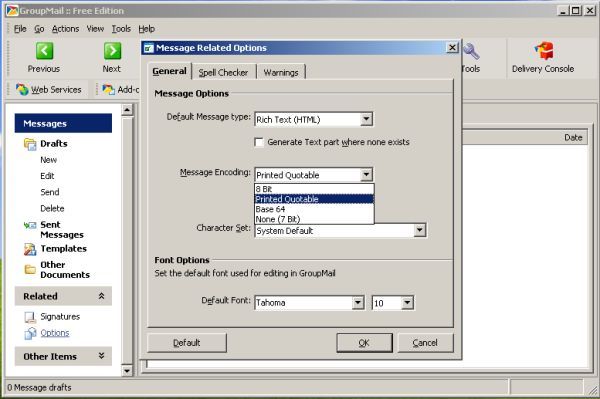This screenshot has width=600, height=399.
Task: Click the Cancel button
Action: click(425, 343)
